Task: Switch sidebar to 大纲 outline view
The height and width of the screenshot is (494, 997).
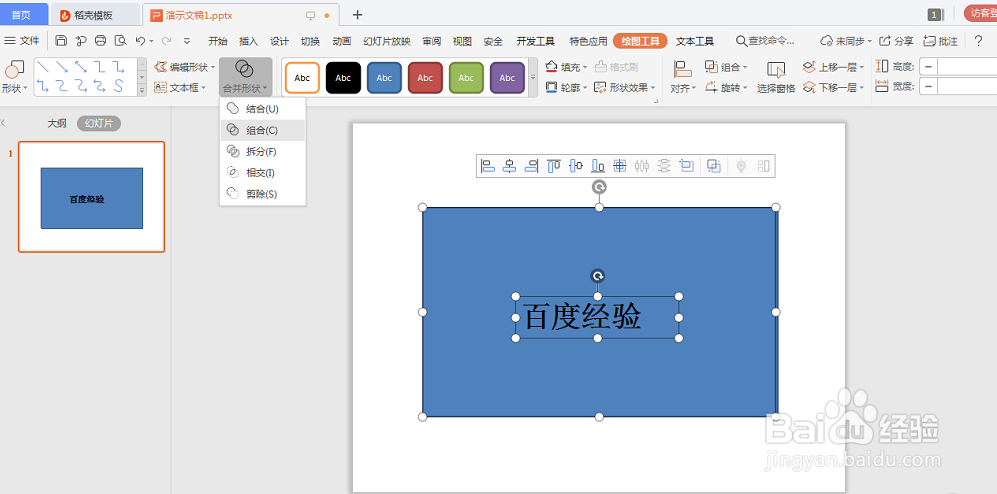Action: point(57,123)
